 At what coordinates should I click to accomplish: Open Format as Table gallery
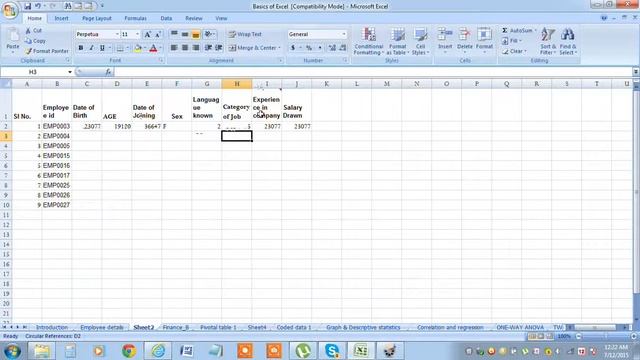[x=398, y=41]
